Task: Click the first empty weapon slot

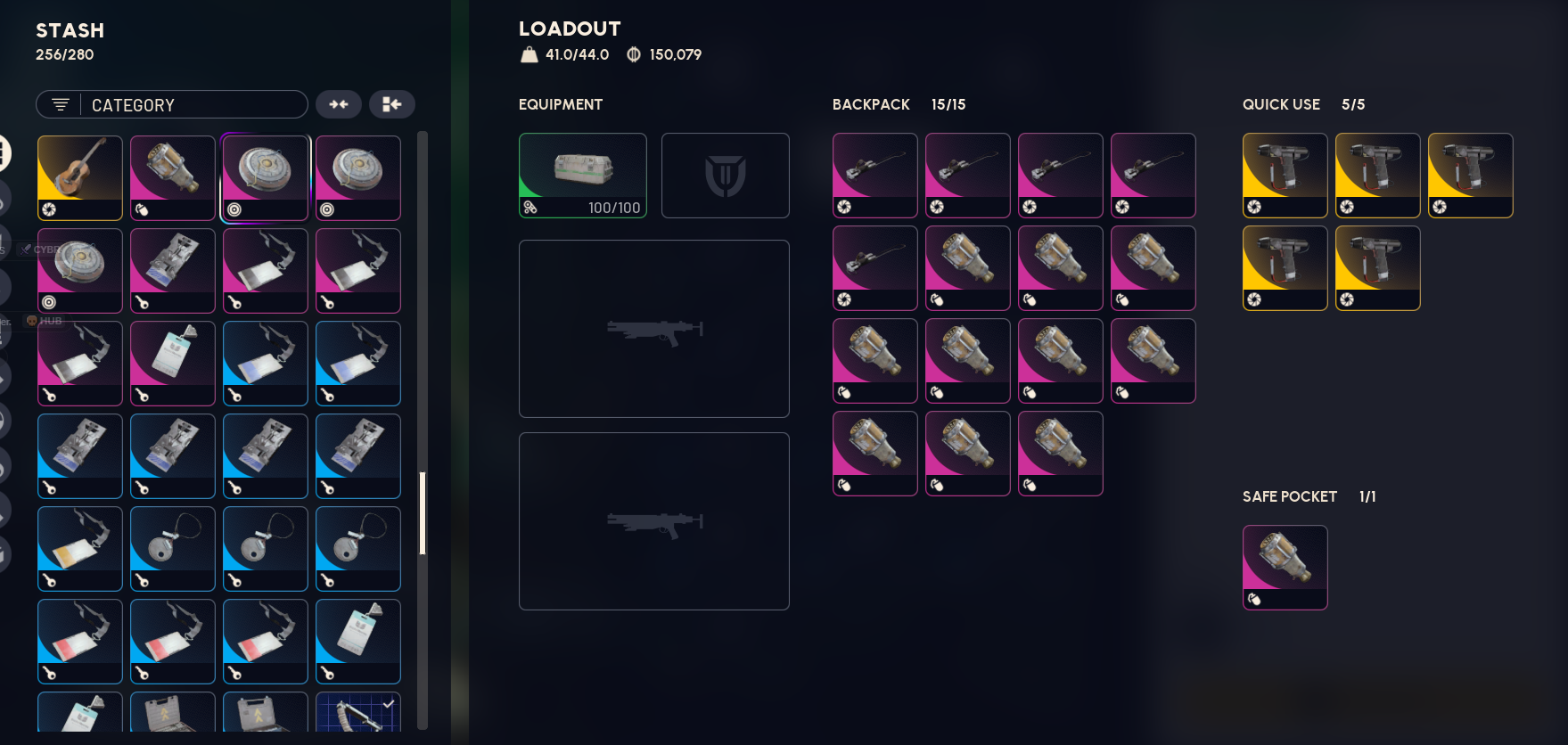Action: pyautogui.click(x=654, y=329)
